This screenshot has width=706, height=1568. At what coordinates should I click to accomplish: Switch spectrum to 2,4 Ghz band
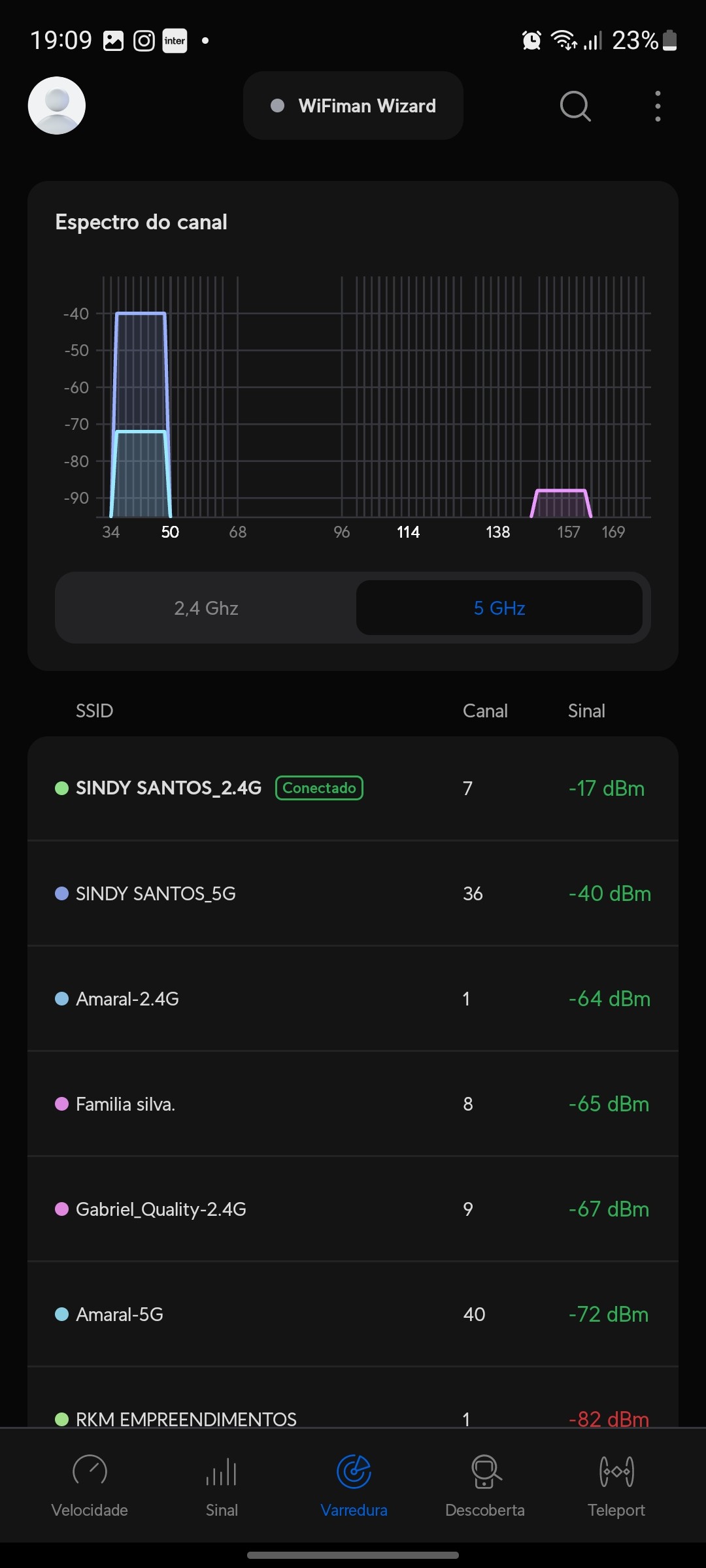coord(206,608)
